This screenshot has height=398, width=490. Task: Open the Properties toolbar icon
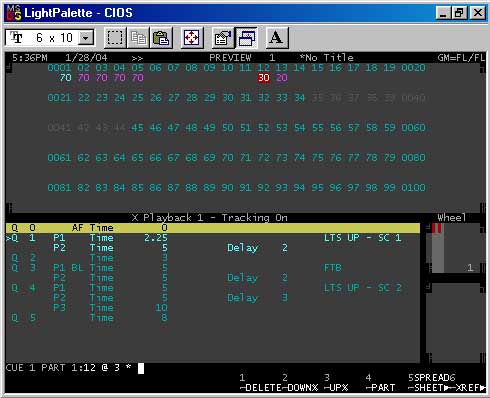(223, 38)
